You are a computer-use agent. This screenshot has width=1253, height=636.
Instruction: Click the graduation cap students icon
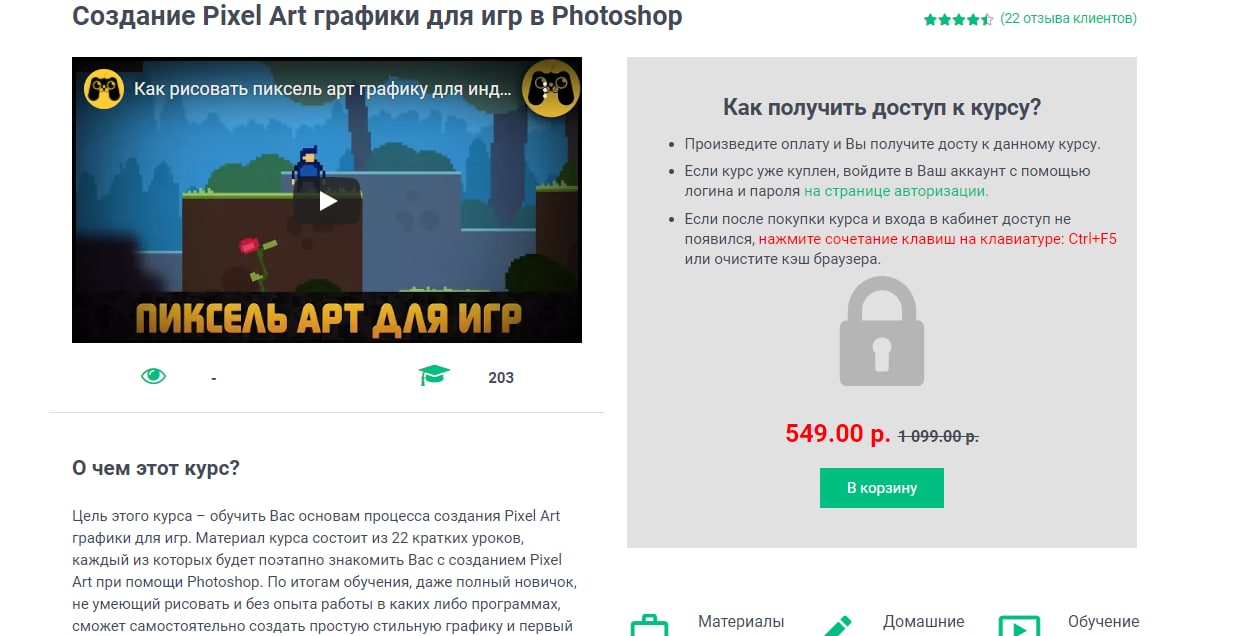[x=434, y=376]
